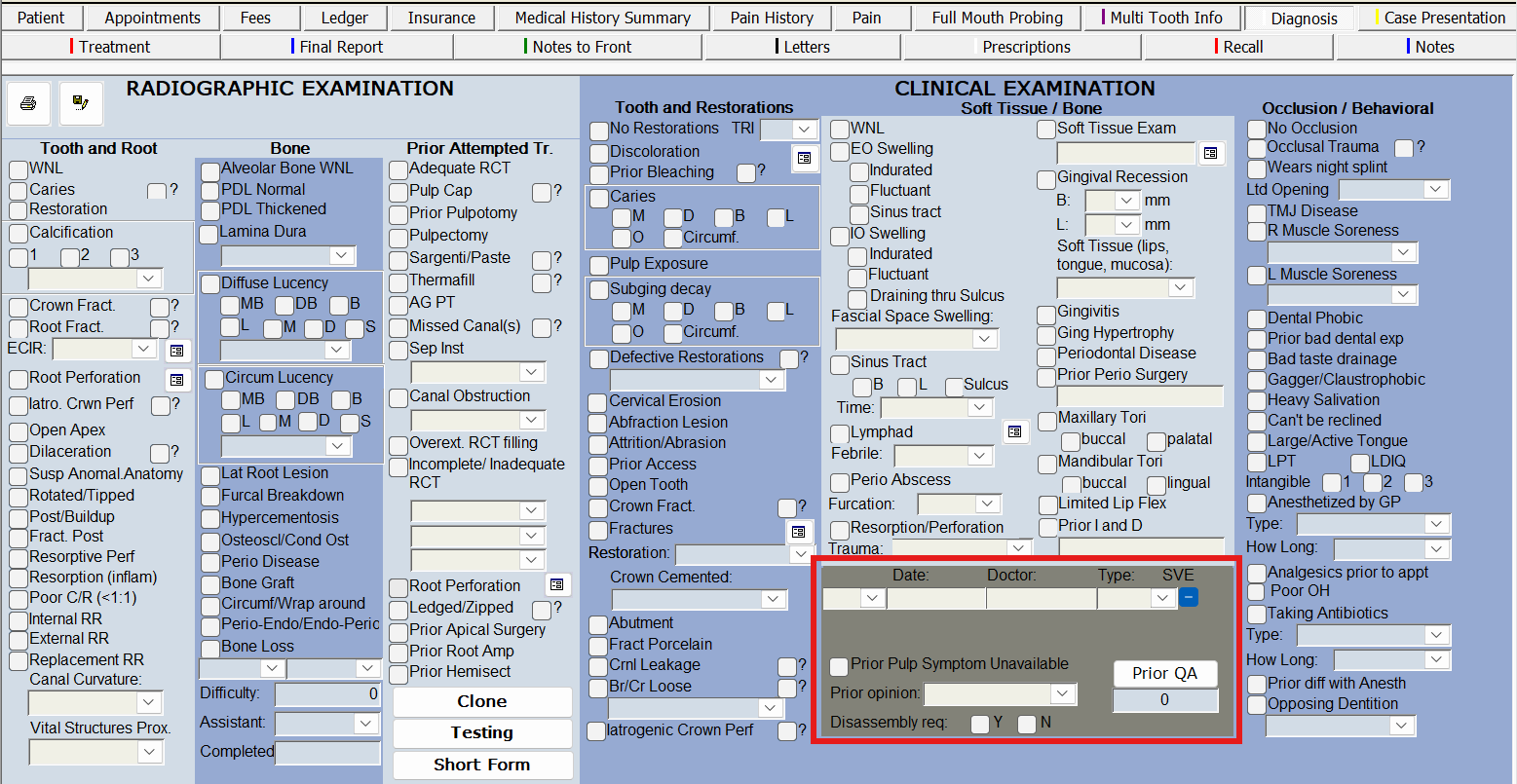
Task: Tick Prior Pulp Symptom Unavailable
Action: (839, 666)
